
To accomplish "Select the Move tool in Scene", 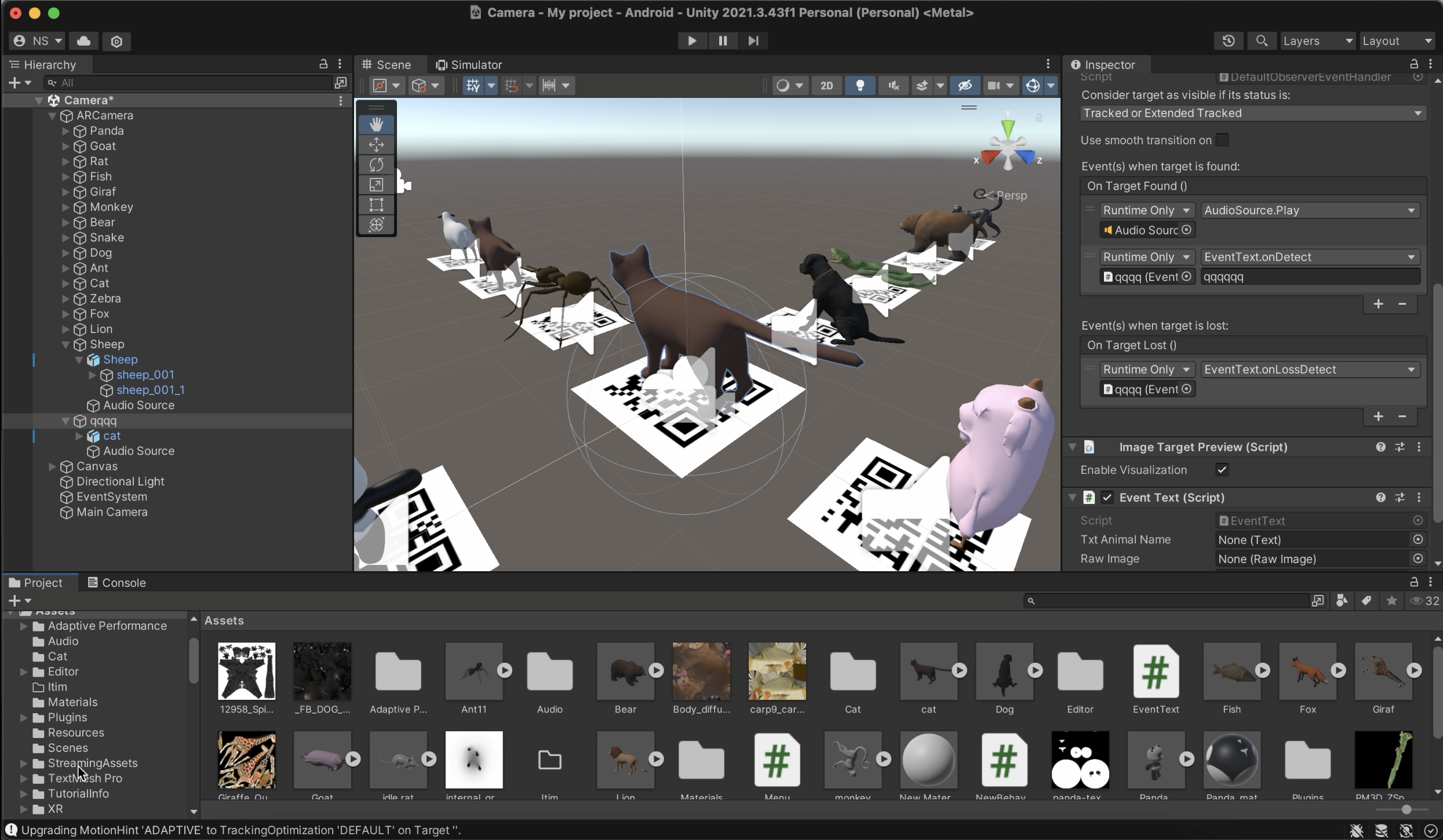I will tap(376, 145).
